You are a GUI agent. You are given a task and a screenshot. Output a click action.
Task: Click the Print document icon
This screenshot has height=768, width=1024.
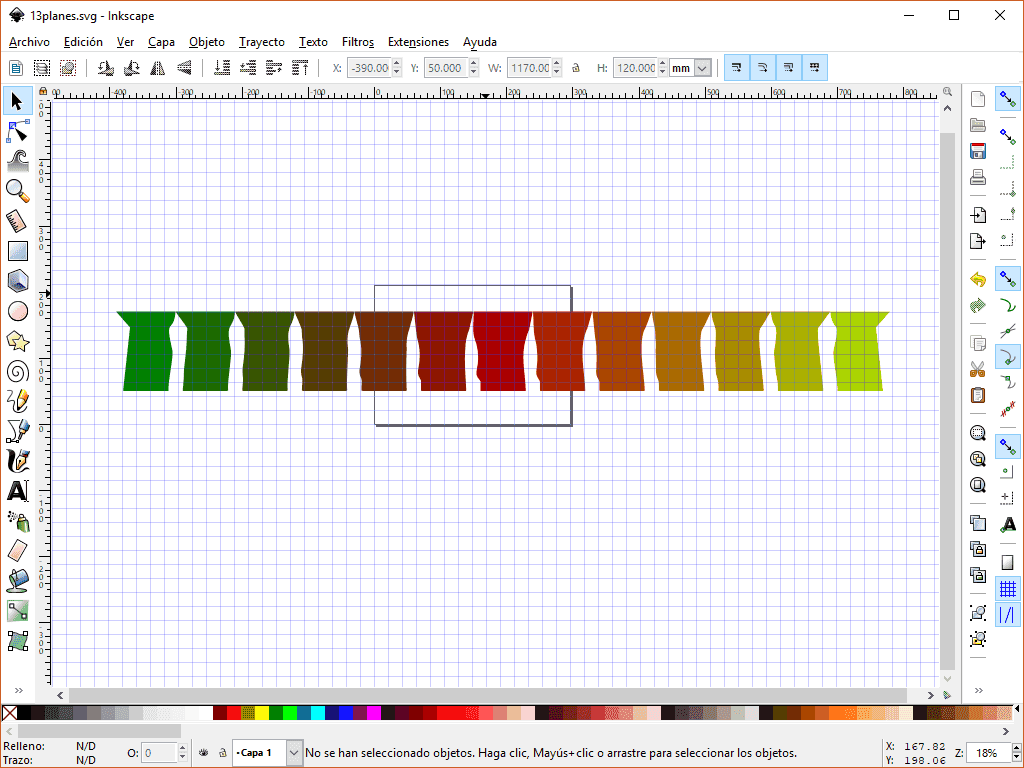[978, 178]
